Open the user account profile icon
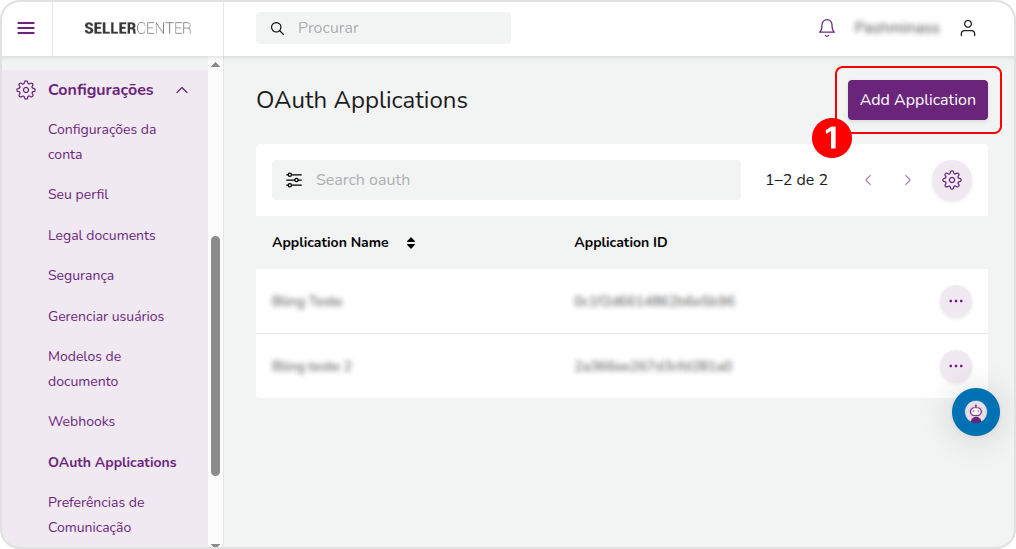This screenshot has height=549, width=1016. coord(968,28)
